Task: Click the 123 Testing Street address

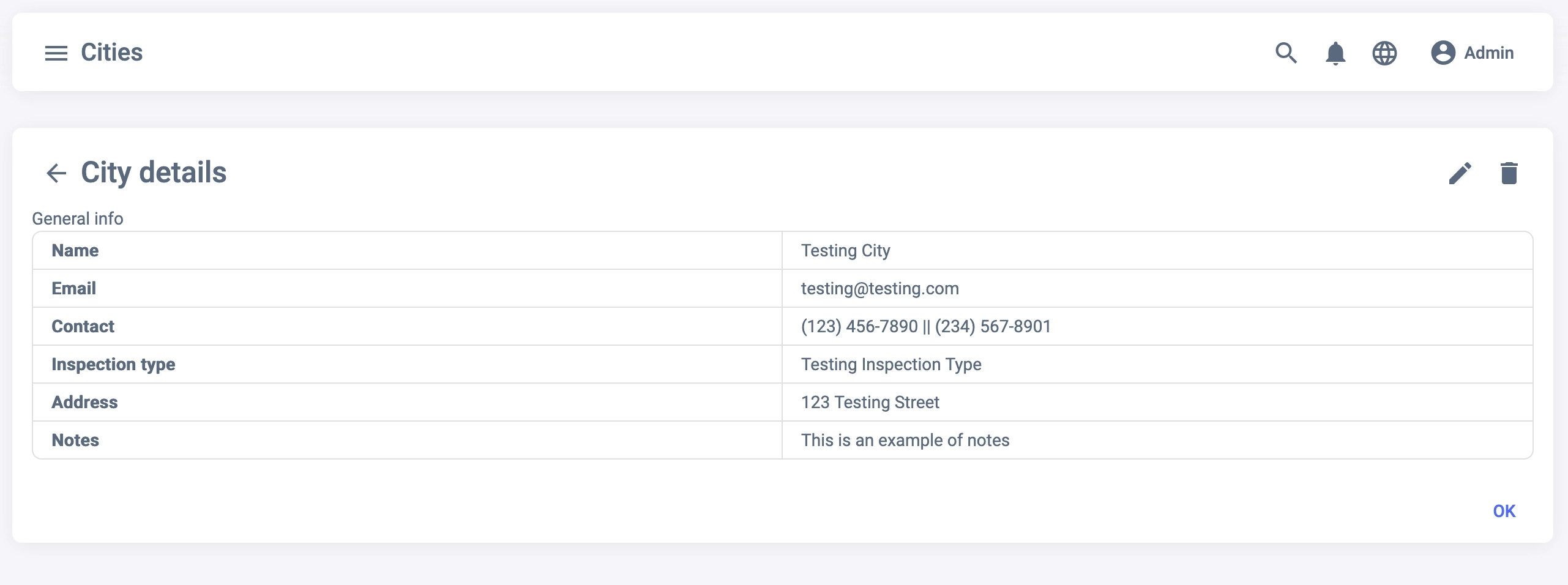Action: [870, 402]
